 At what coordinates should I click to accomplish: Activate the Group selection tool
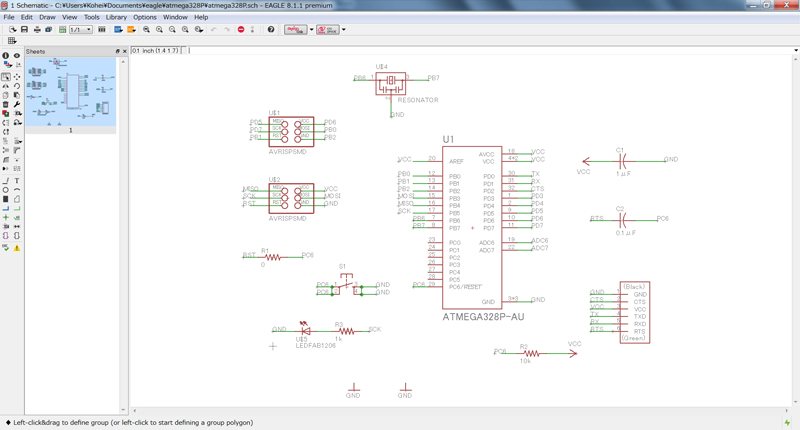6,77
